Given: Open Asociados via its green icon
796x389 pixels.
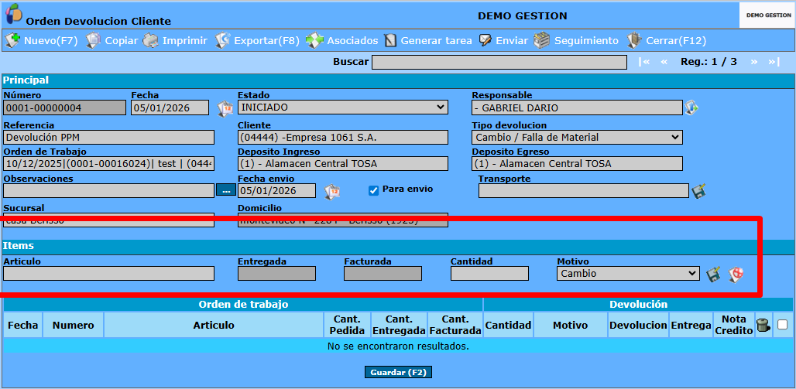Looking at the screenshot, I should 315,40.
